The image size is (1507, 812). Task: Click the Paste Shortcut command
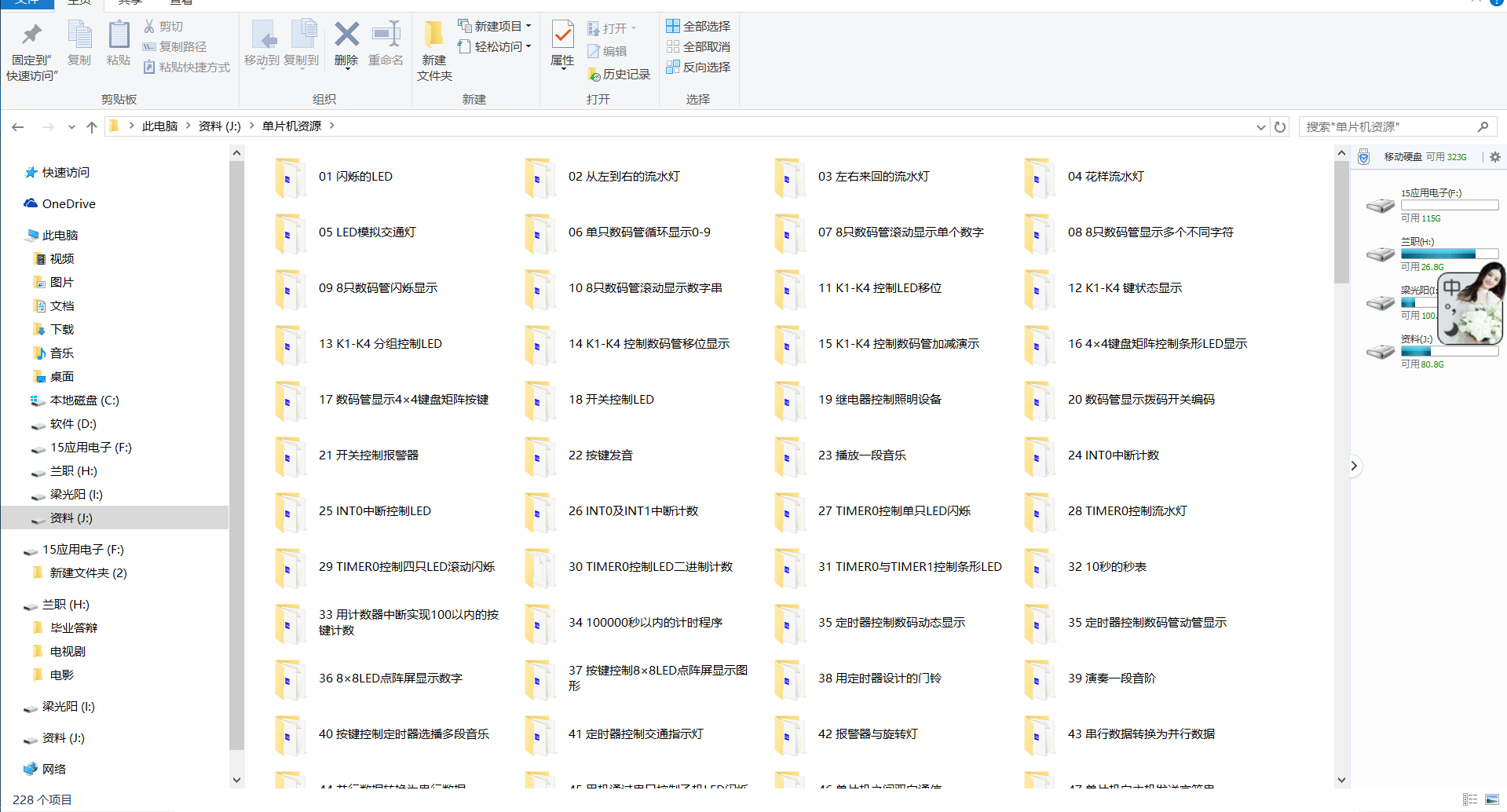pyautogui.click(x=186, y=67)
